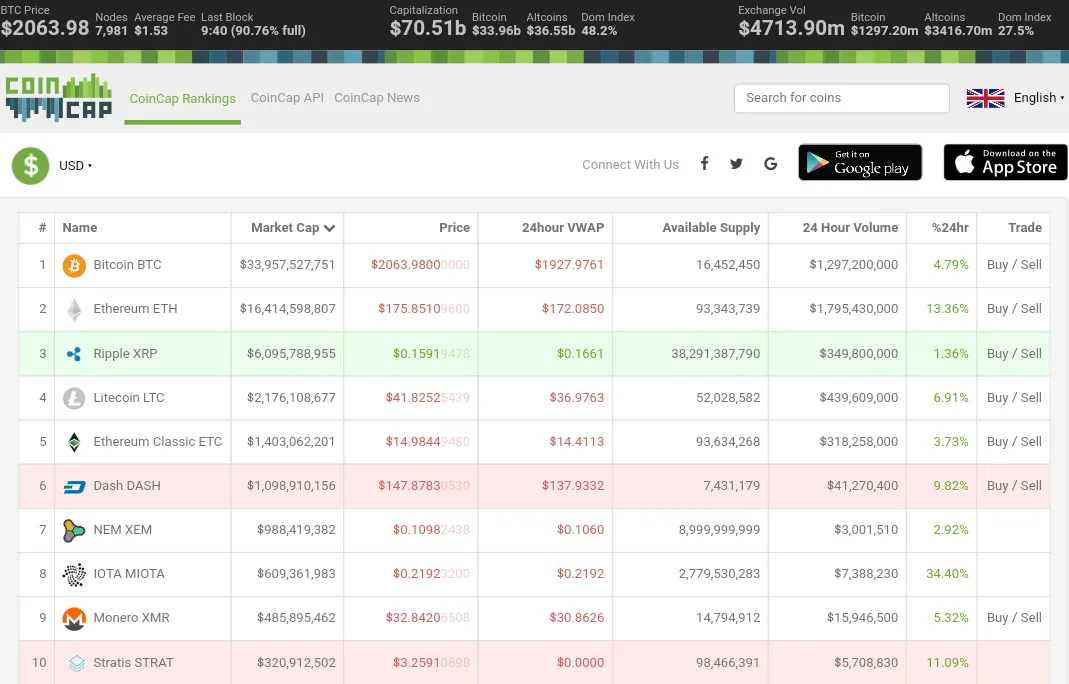
Task: Open CoinCap Google icon
Action: (x=770, y=164)
